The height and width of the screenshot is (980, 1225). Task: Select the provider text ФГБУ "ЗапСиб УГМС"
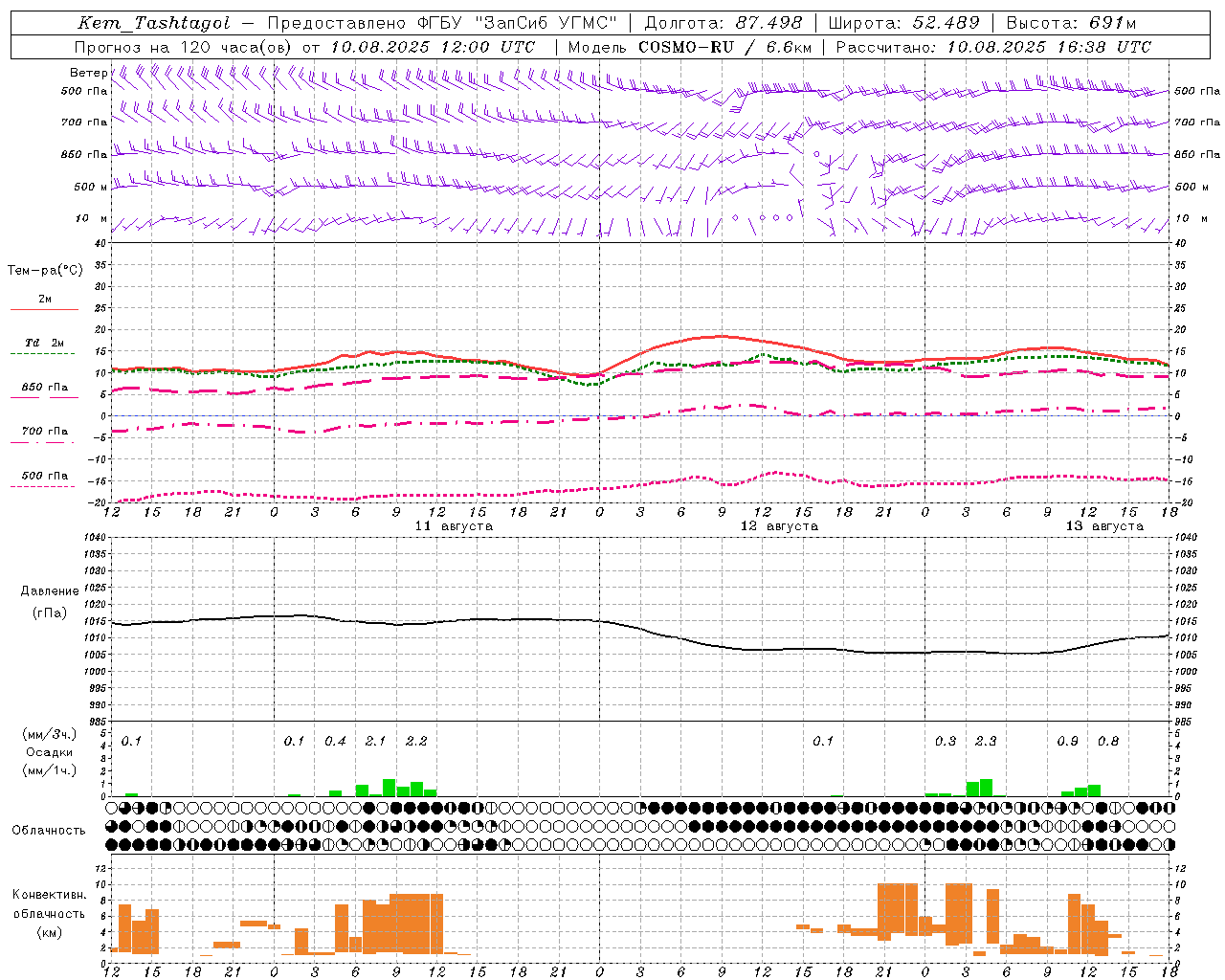tap(518, 23)
